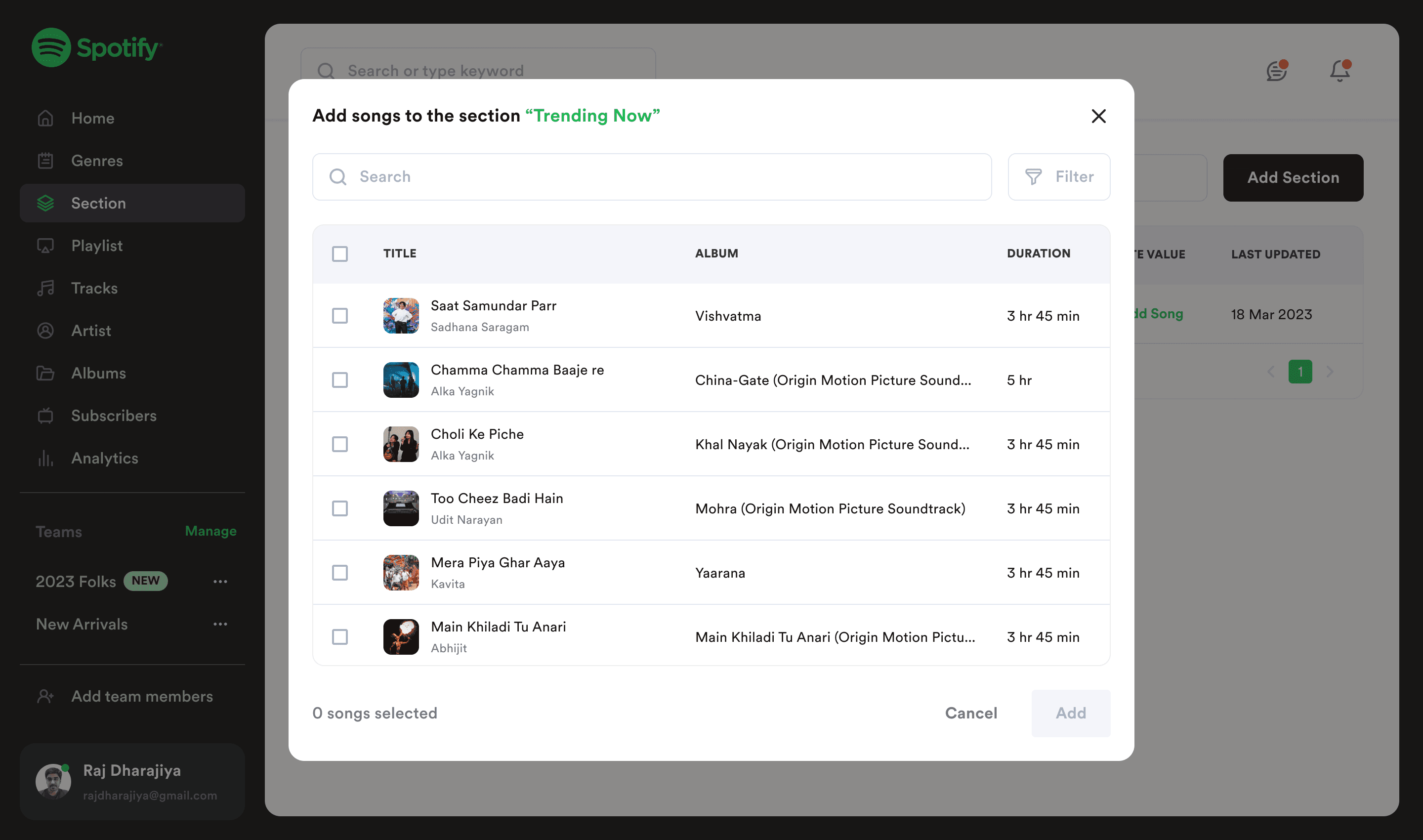
Task: Click previous page arrow in background table
Action: click(1271, 371)
